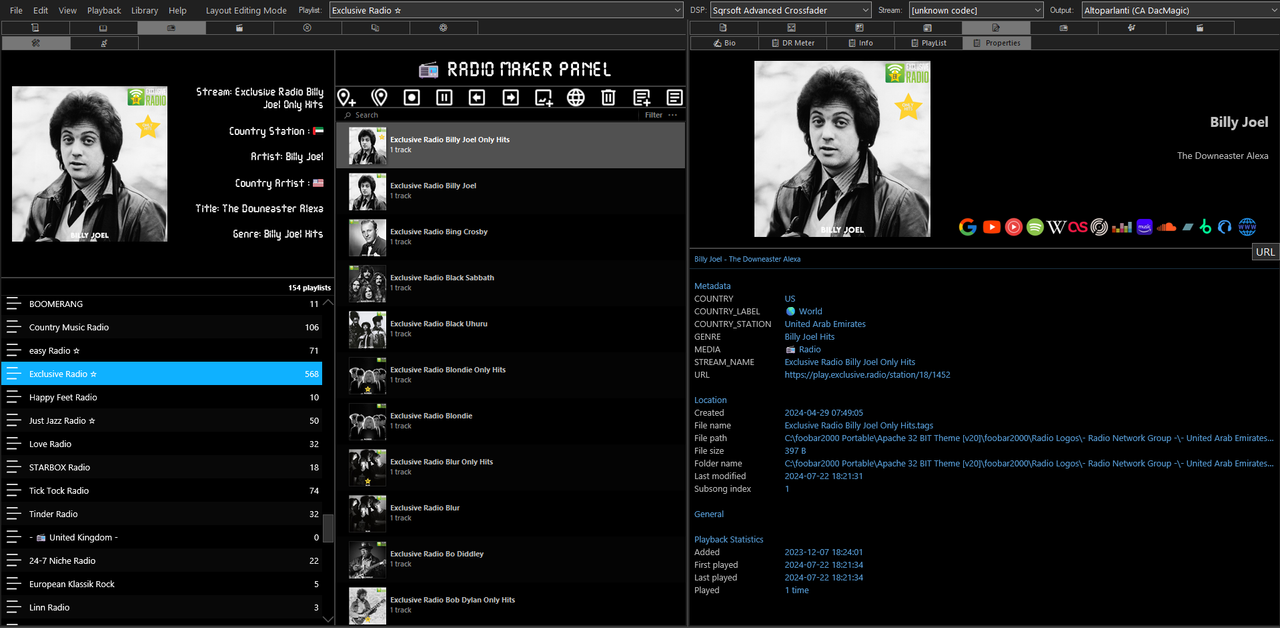The height and width of the screenshot is (628, 1280).
Task: Click the playlist list scrollbar thumb
Action: 328,527
